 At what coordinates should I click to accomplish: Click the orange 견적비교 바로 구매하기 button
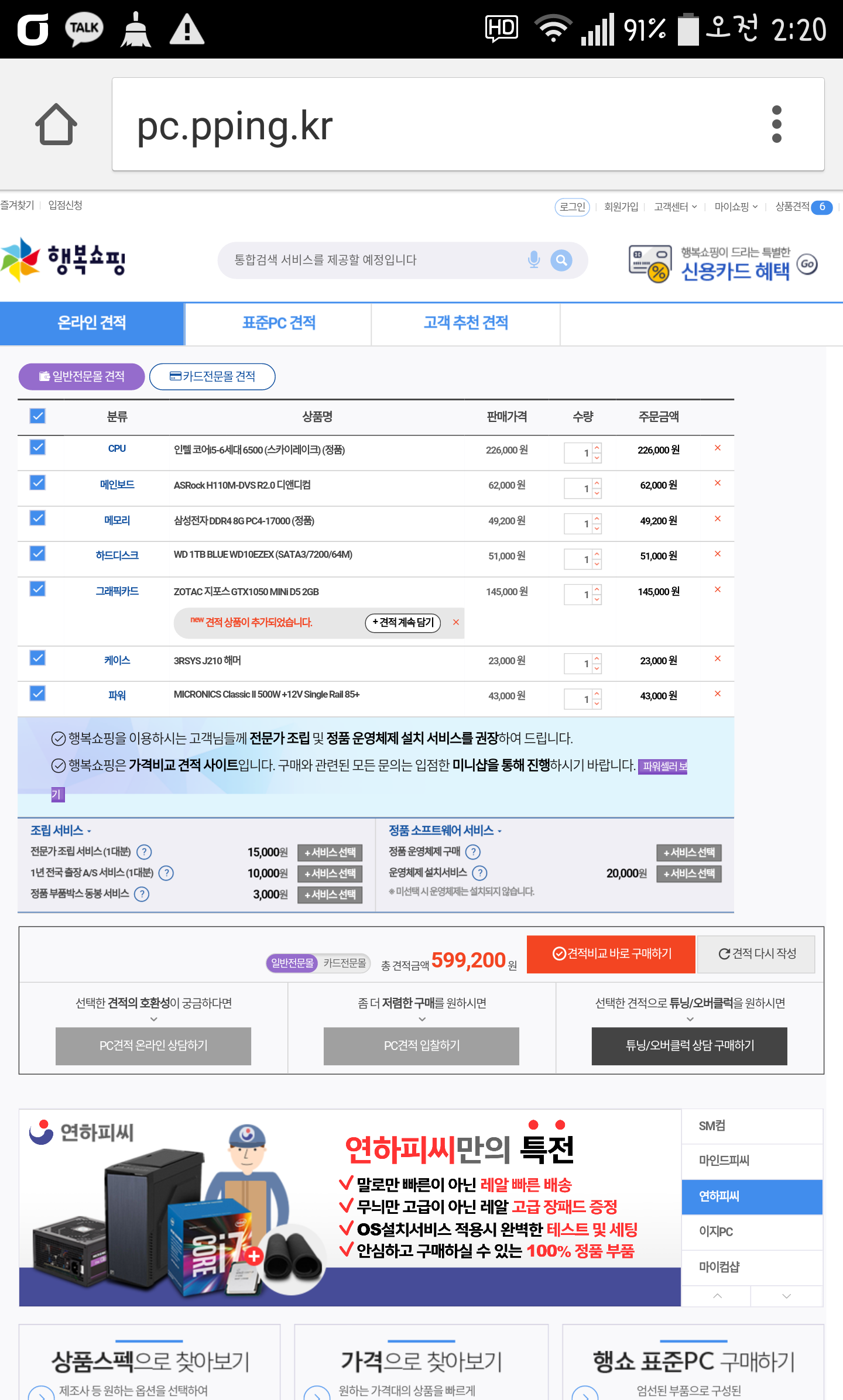[x=611, y=954]
